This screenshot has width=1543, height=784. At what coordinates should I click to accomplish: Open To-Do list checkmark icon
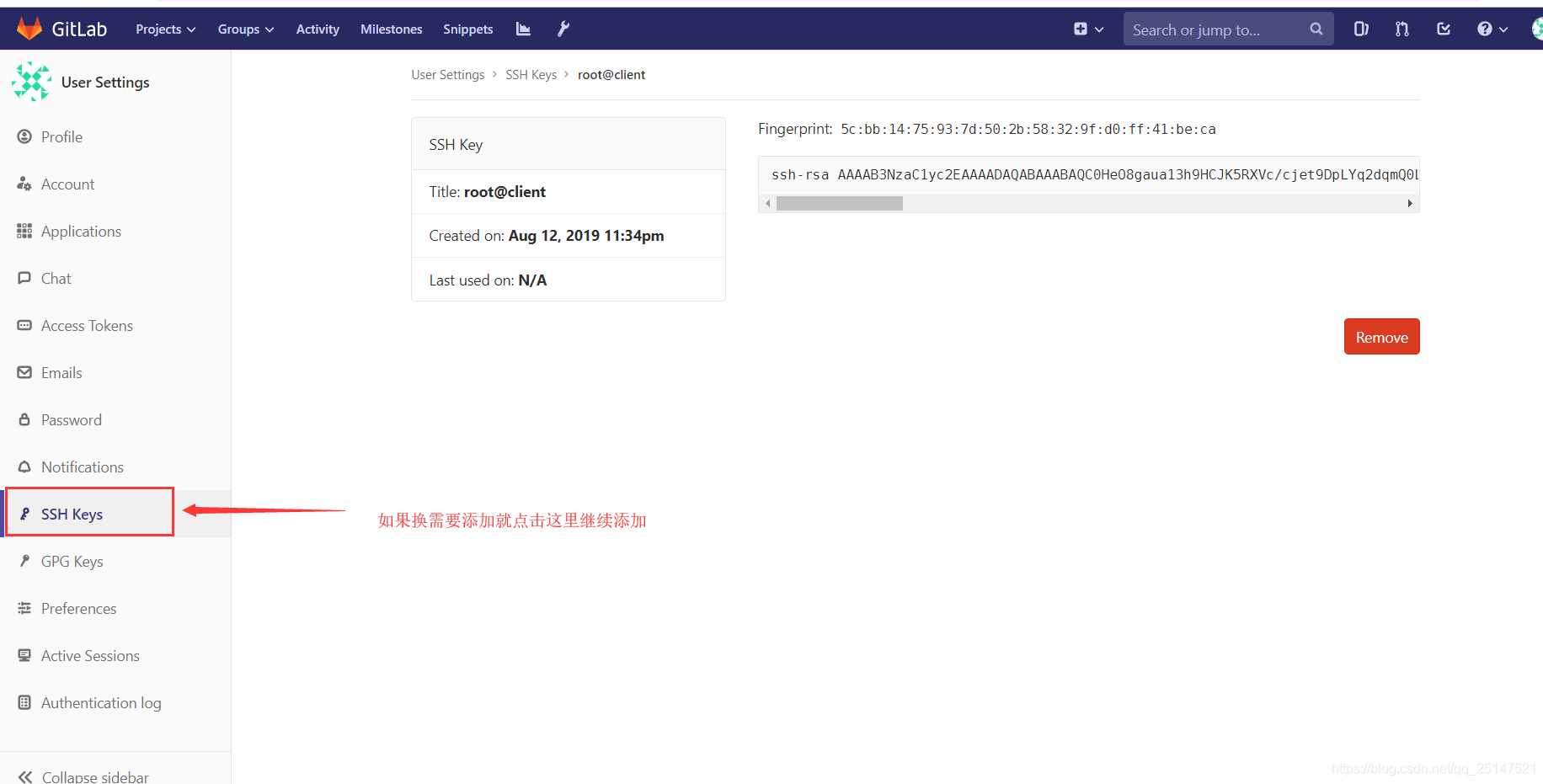[x=1444, y=29]
